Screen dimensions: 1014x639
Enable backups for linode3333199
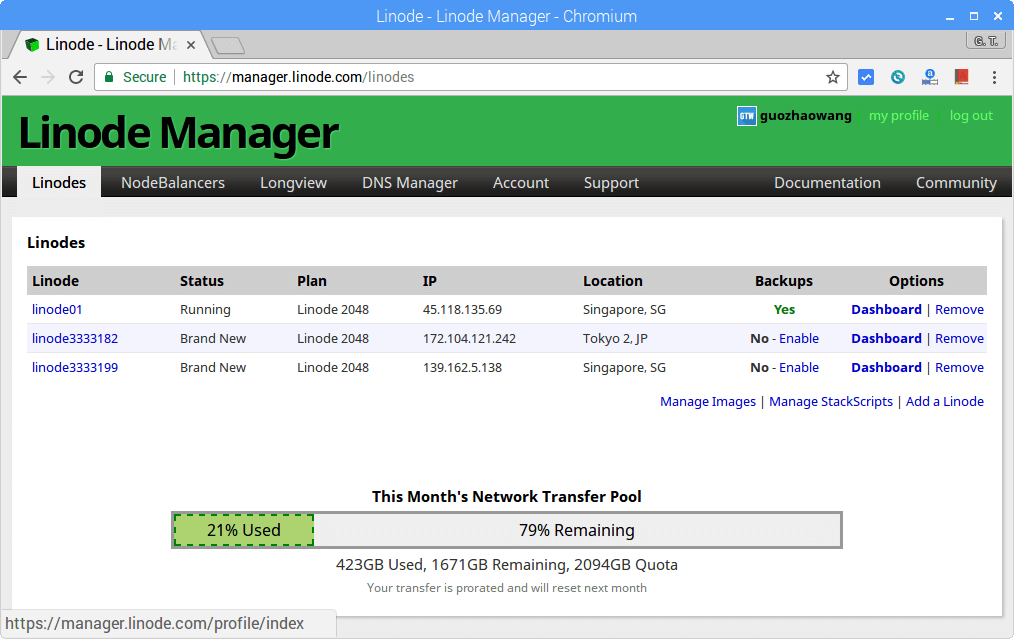point(800,367)
